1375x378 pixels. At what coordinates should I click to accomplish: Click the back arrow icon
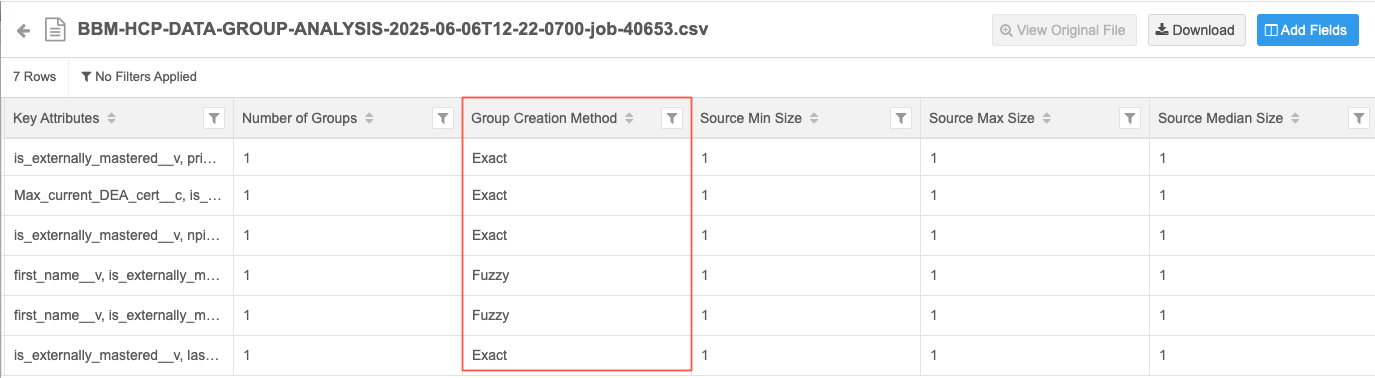24,30
